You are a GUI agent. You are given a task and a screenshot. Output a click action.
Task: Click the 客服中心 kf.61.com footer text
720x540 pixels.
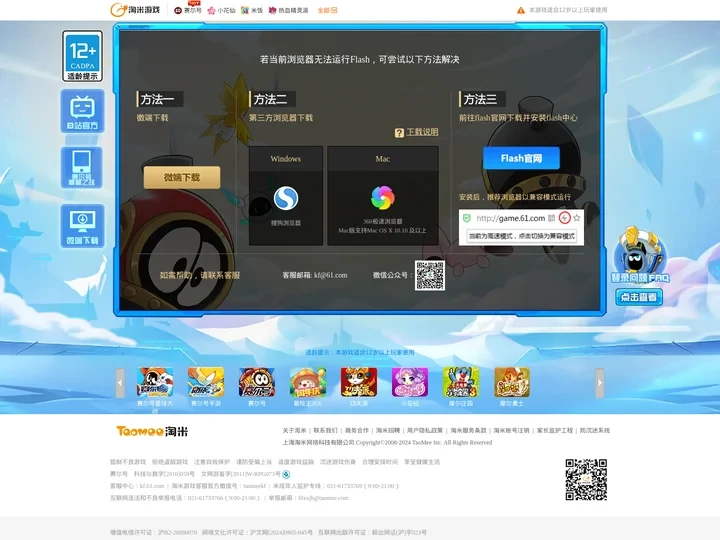pos(137,486)
